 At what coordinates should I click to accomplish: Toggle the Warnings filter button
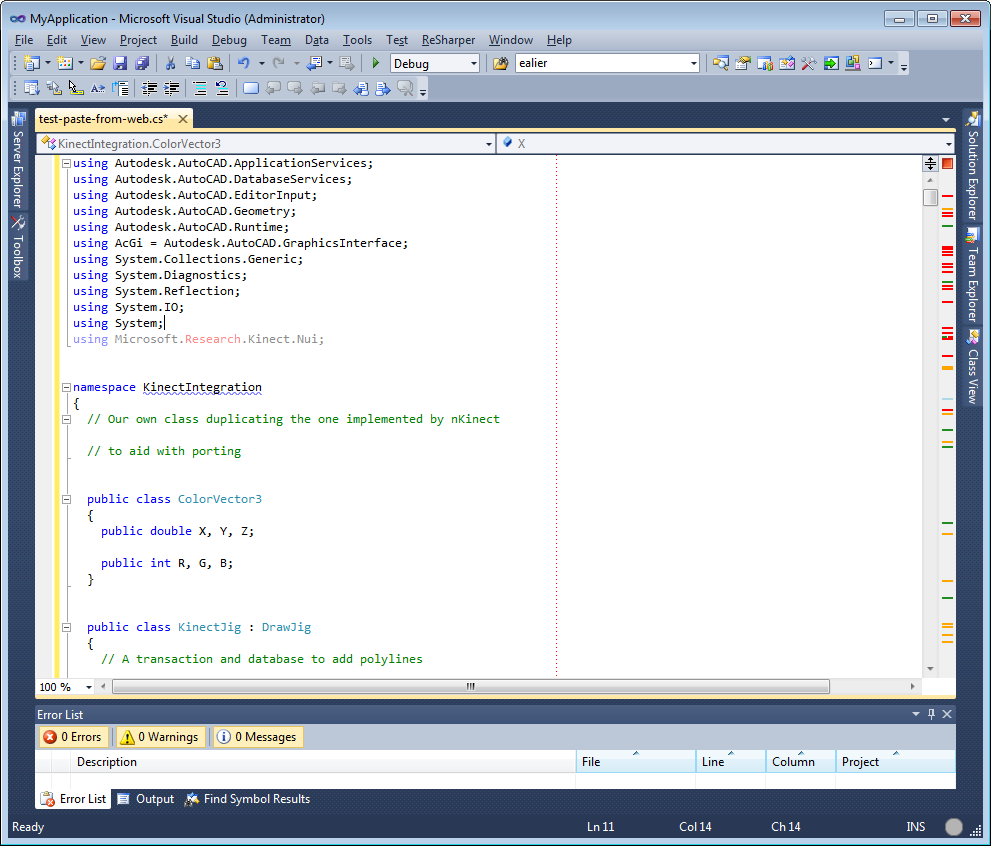click(x=160, y=737)
